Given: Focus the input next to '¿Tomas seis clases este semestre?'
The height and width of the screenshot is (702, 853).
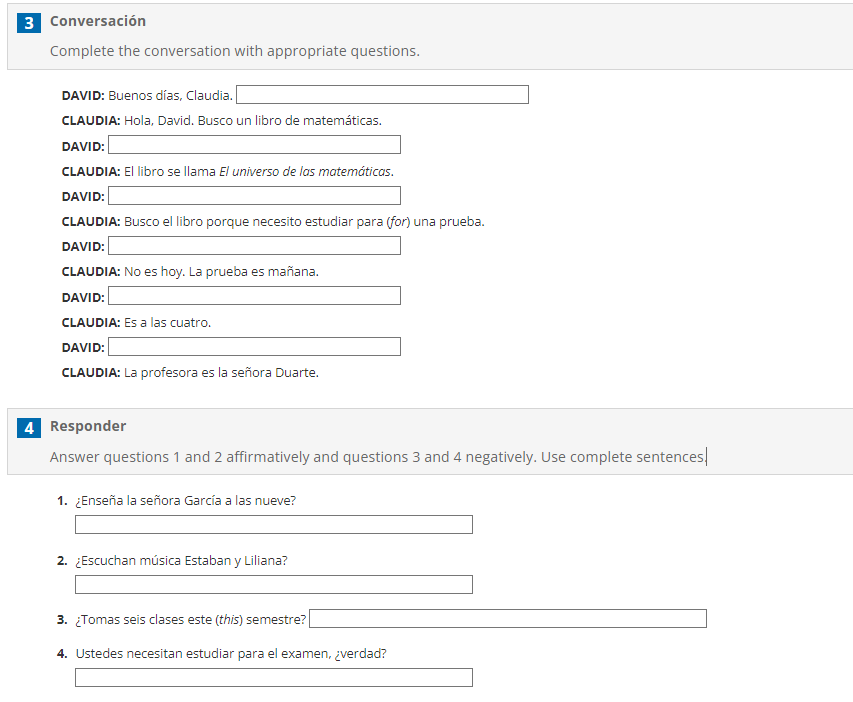Looking at the screenshot, I should pyautogui.click(x=508, y=619).
